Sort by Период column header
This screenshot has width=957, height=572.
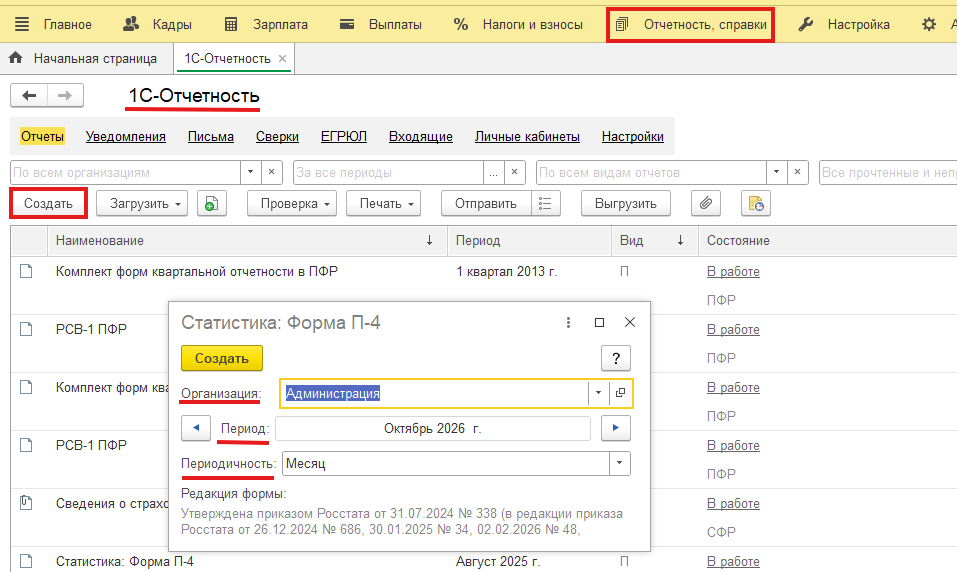(529, 241)
